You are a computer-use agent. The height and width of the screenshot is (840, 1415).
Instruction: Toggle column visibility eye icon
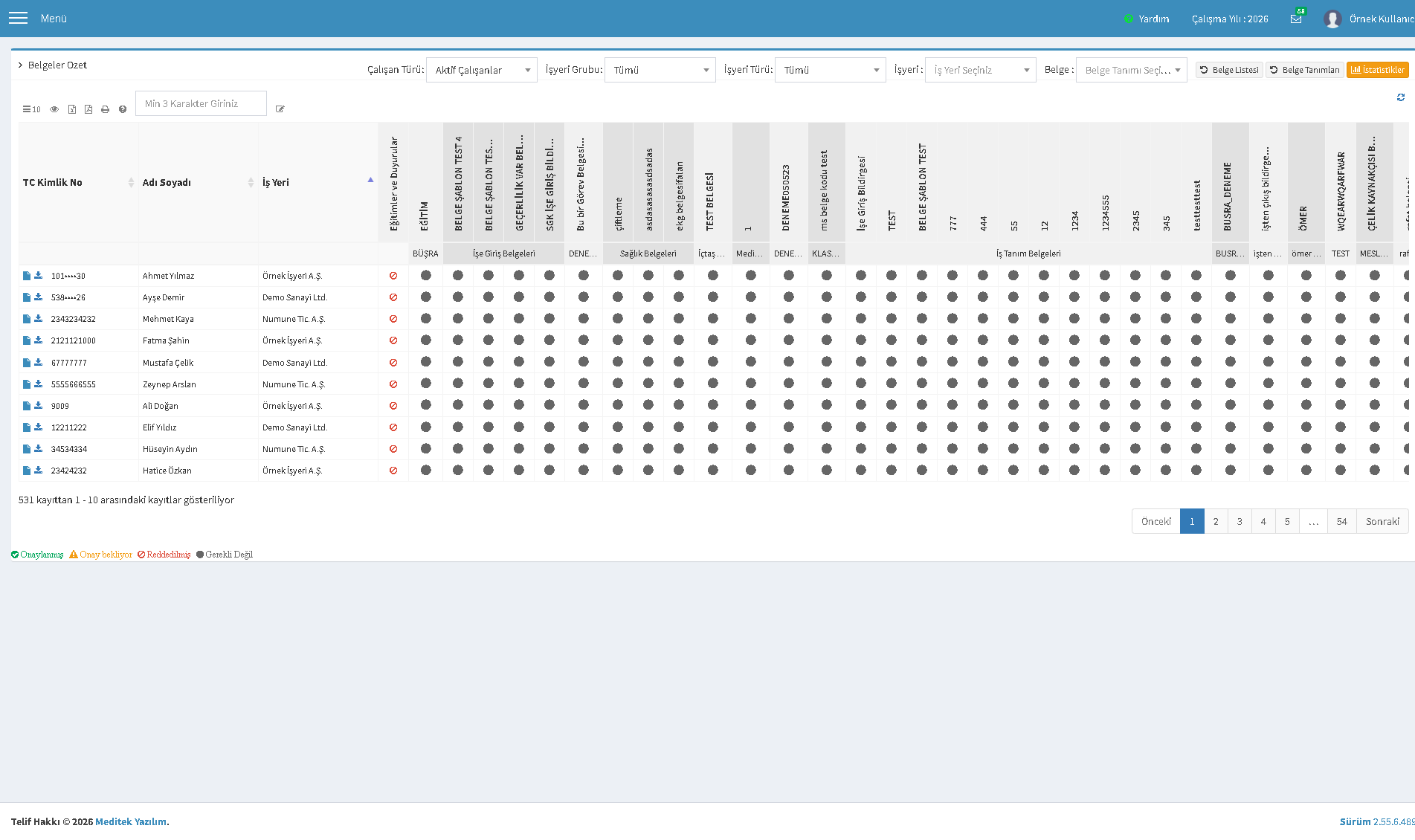54,109
